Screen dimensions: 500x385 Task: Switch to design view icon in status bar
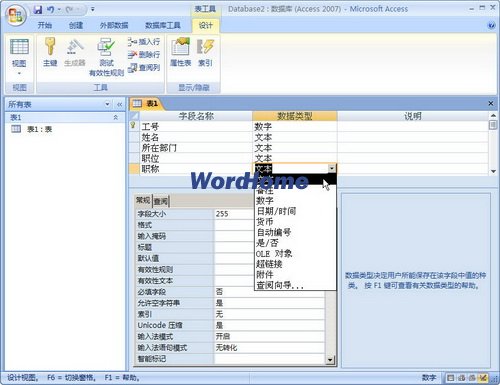pos(483,378)
